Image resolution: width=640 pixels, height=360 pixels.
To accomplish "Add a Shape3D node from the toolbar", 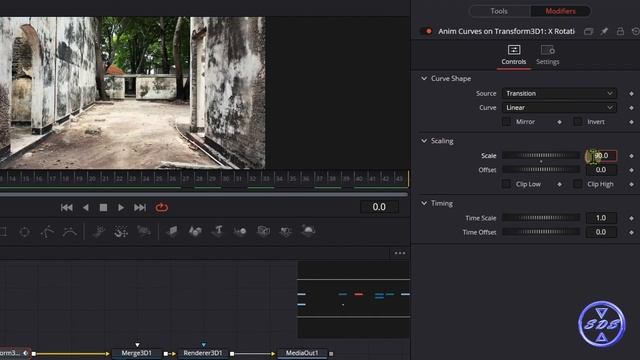I will [195, 231].
